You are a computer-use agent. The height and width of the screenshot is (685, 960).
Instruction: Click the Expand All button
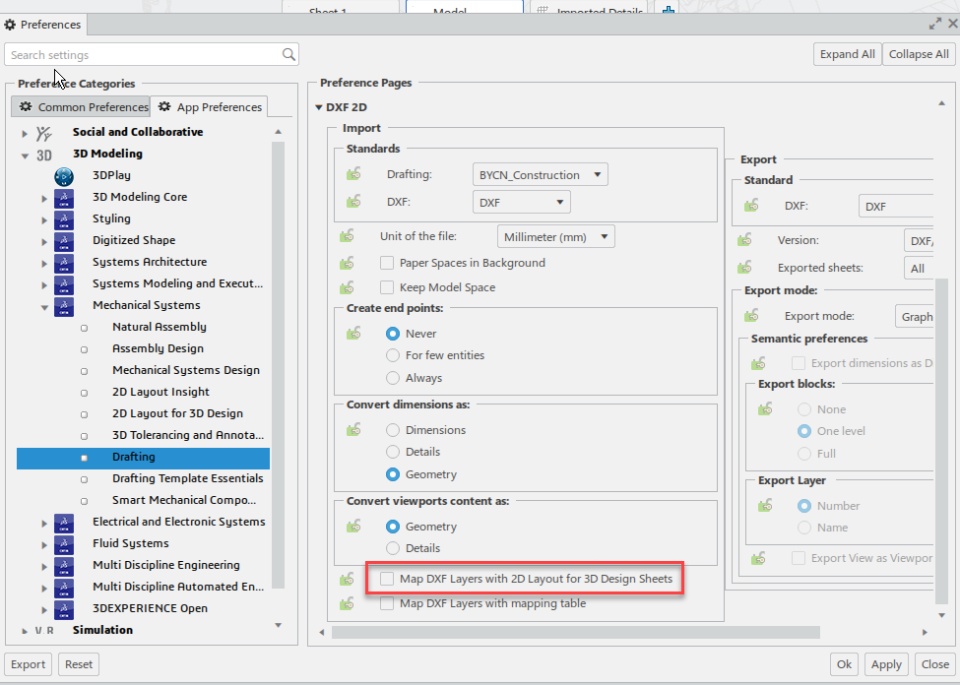coord(847,54)
